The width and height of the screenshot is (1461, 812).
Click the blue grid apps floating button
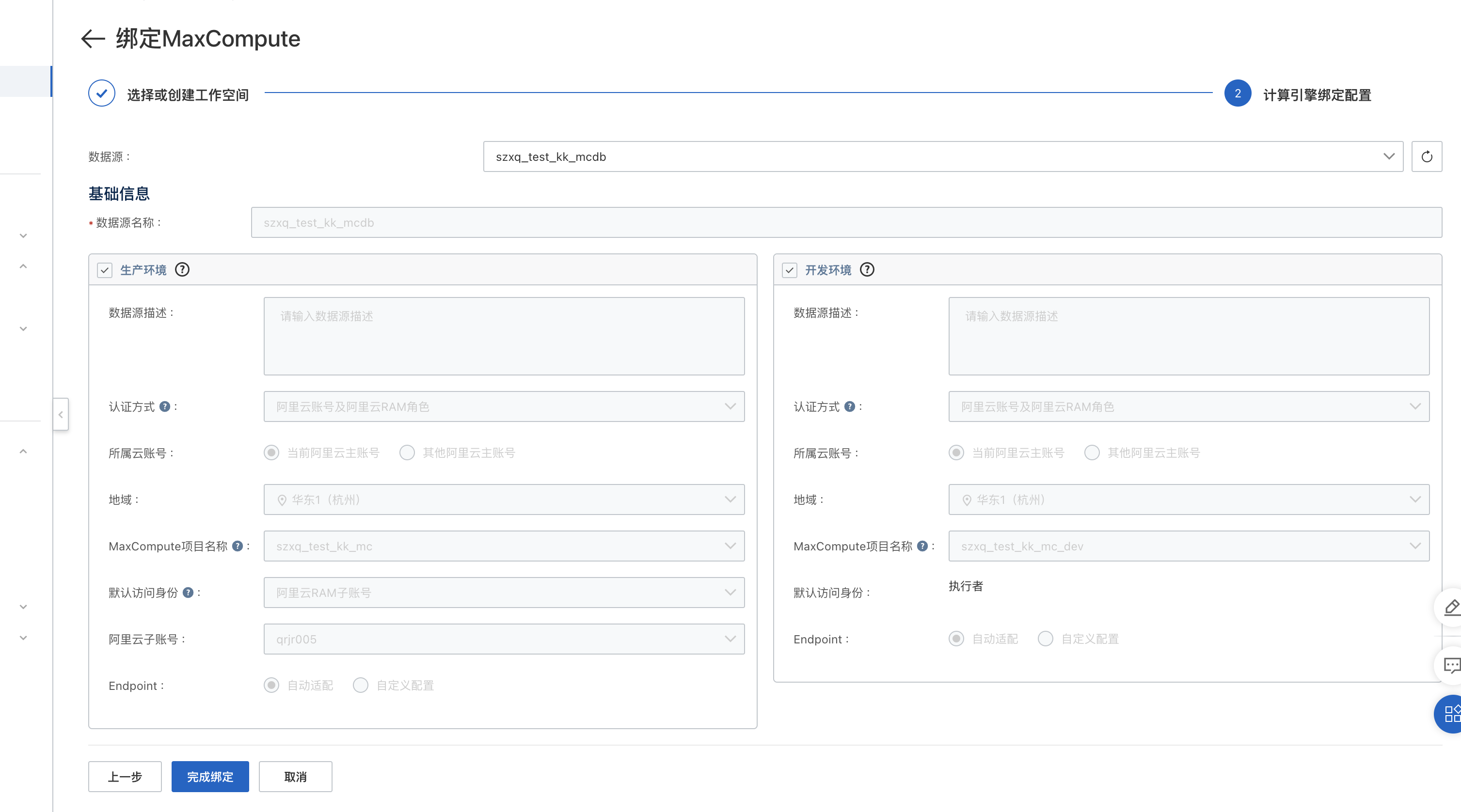1451,714
